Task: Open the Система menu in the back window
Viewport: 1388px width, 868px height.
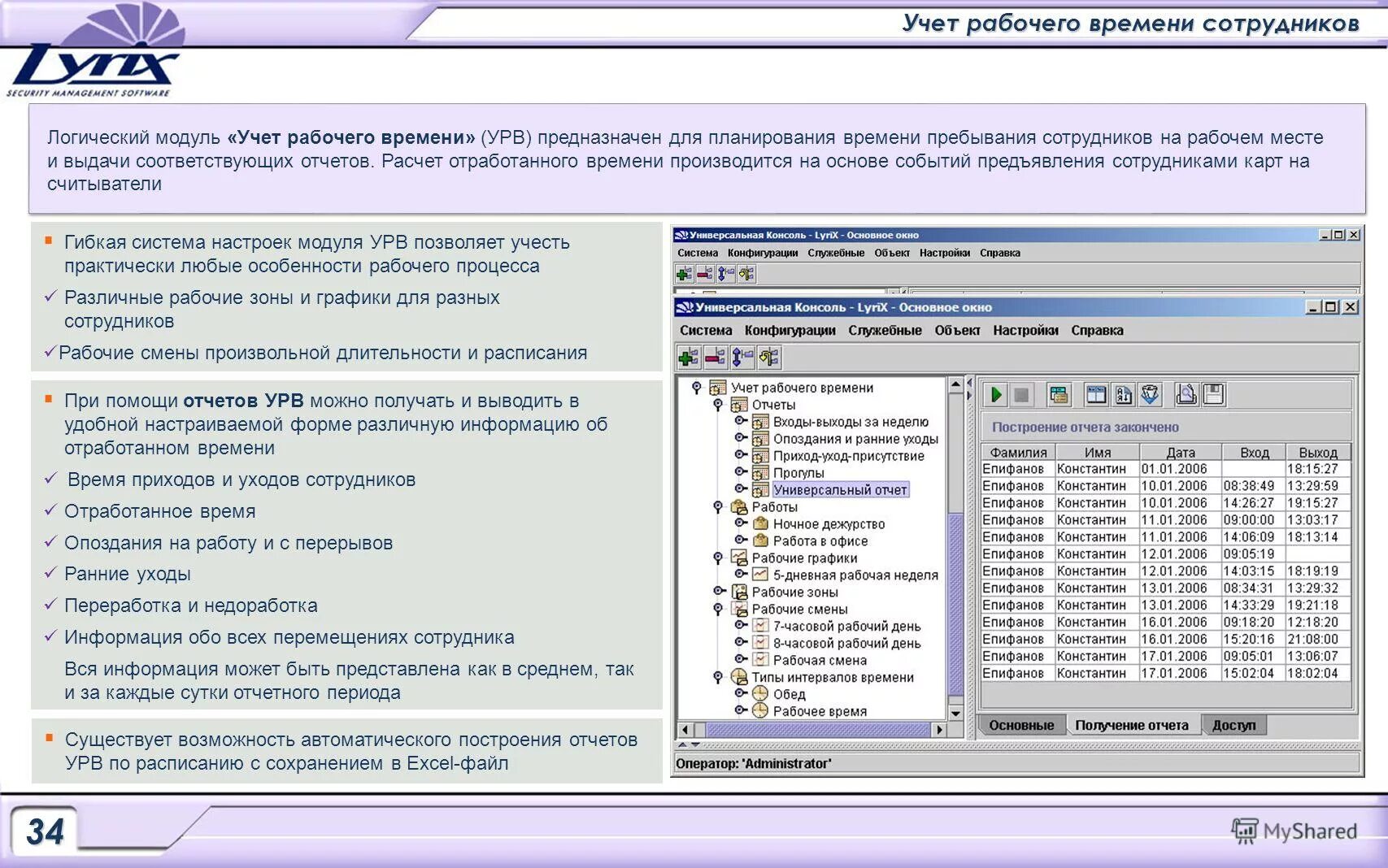Action: 698,253
